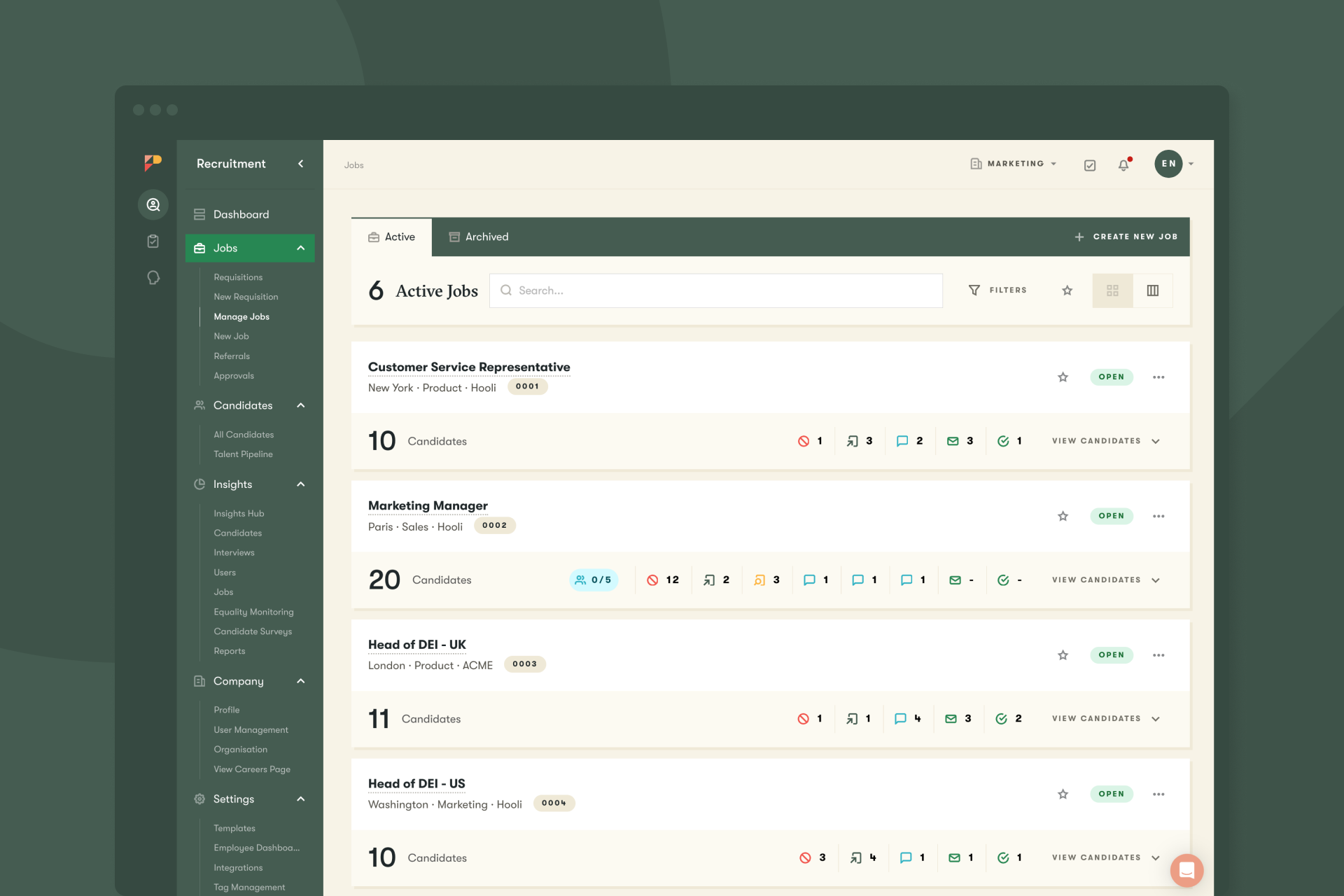
Task: Click the orange shortlisted icon for Marketing Manager
Action: click(759, 580)
